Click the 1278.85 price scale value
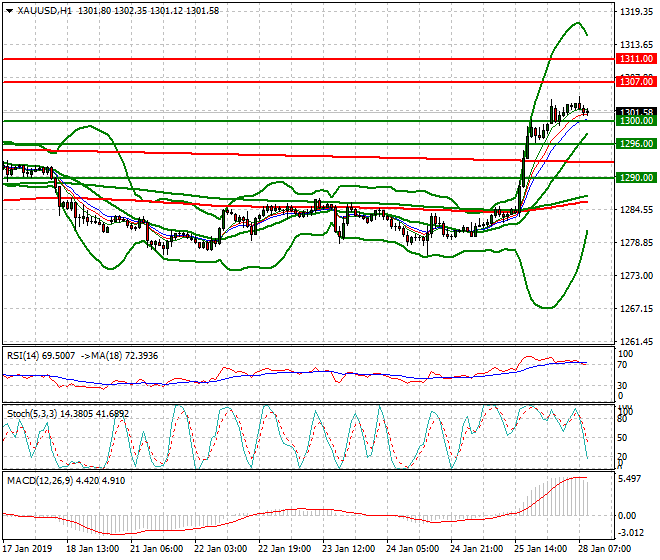This screenshot has width=660, height=560. pos(636,243)
